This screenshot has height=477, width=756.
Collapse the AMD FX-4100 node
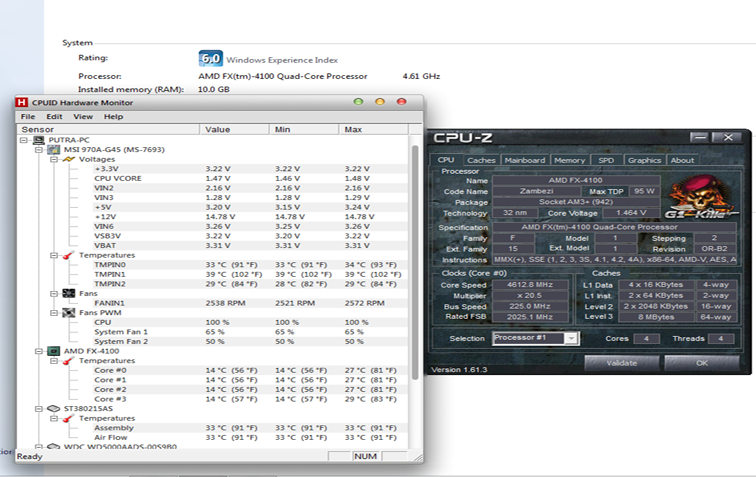tap(39, 351)
